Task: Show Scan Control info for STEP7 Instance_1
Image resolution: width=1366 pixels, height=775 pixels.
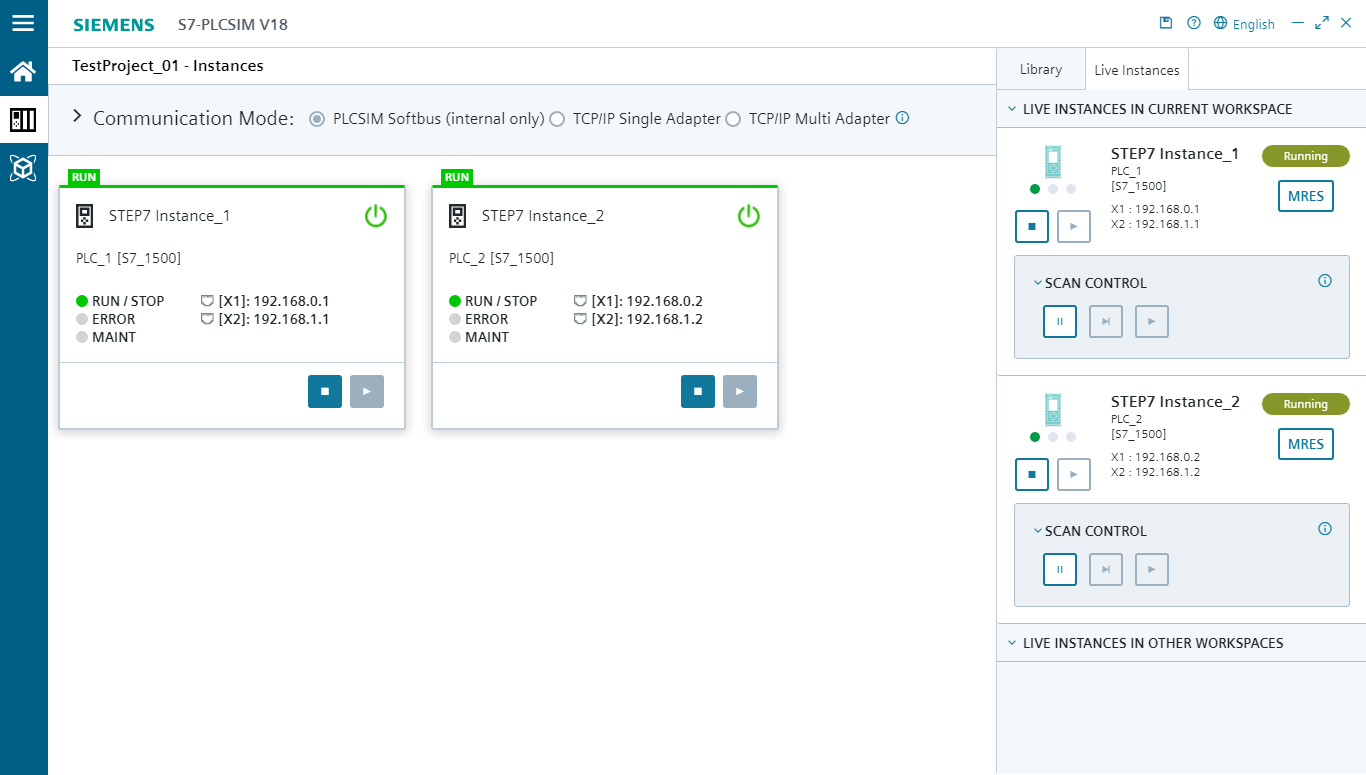Action: (1325, 281)
